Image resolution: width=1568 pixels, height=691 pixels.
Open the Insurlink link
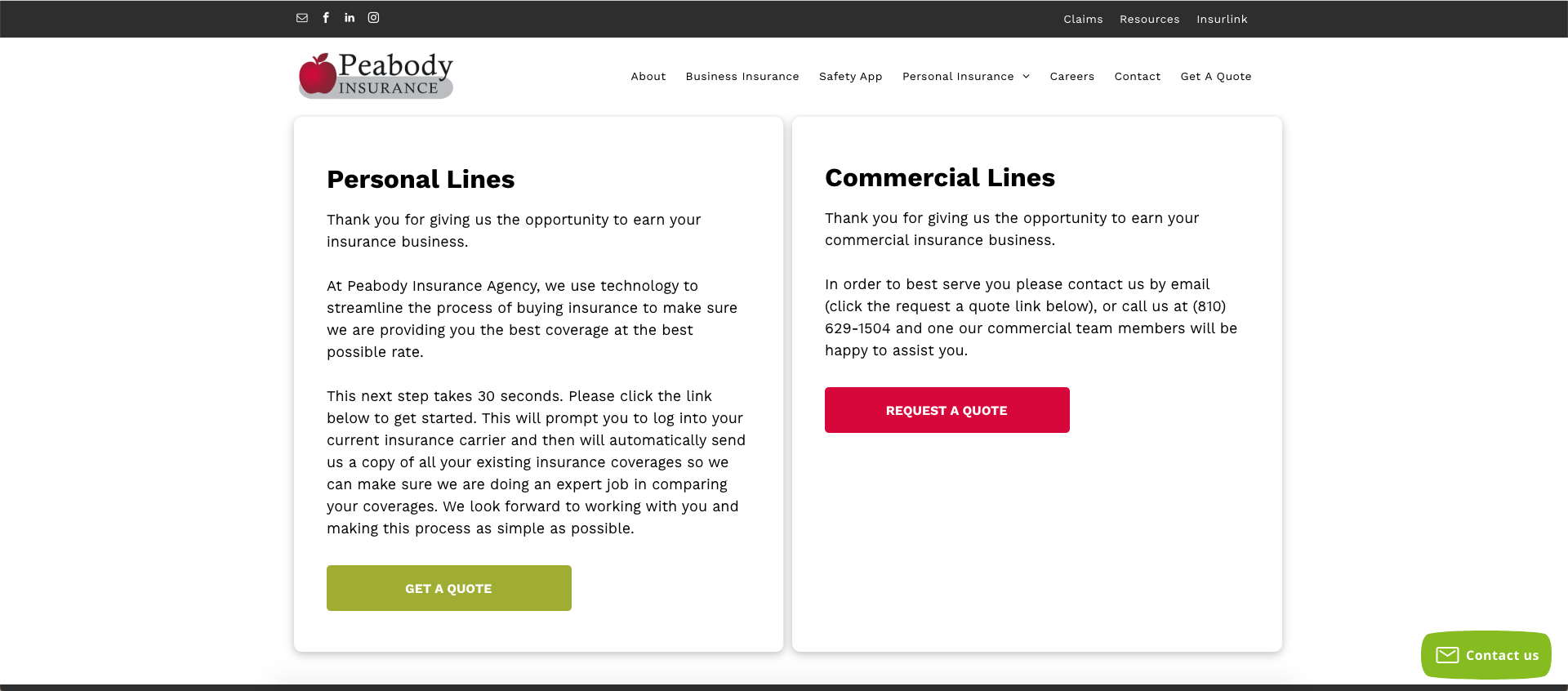point(1222,20)
